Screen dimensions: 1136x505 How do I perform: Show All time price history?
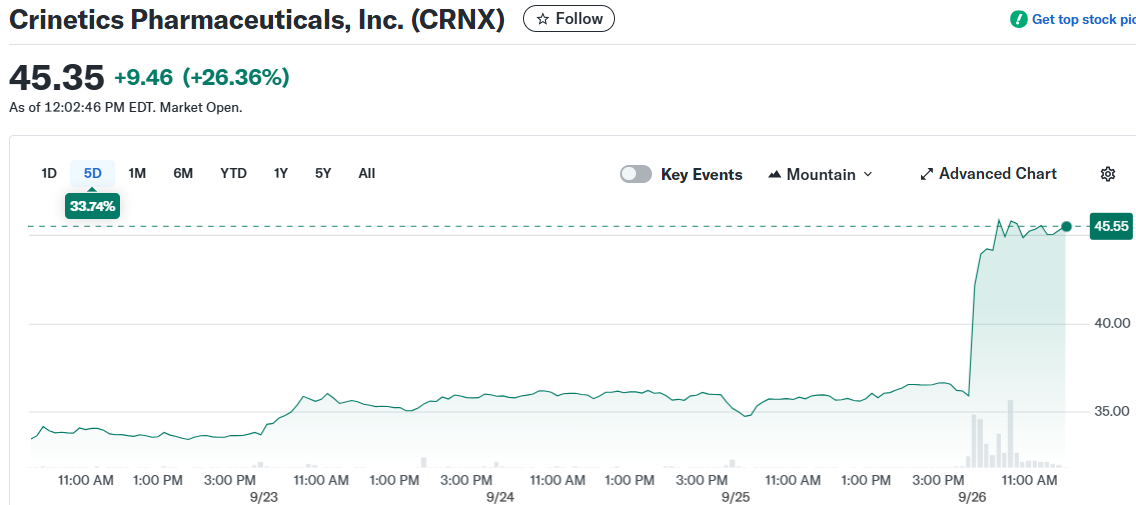(x=367, y=173)
